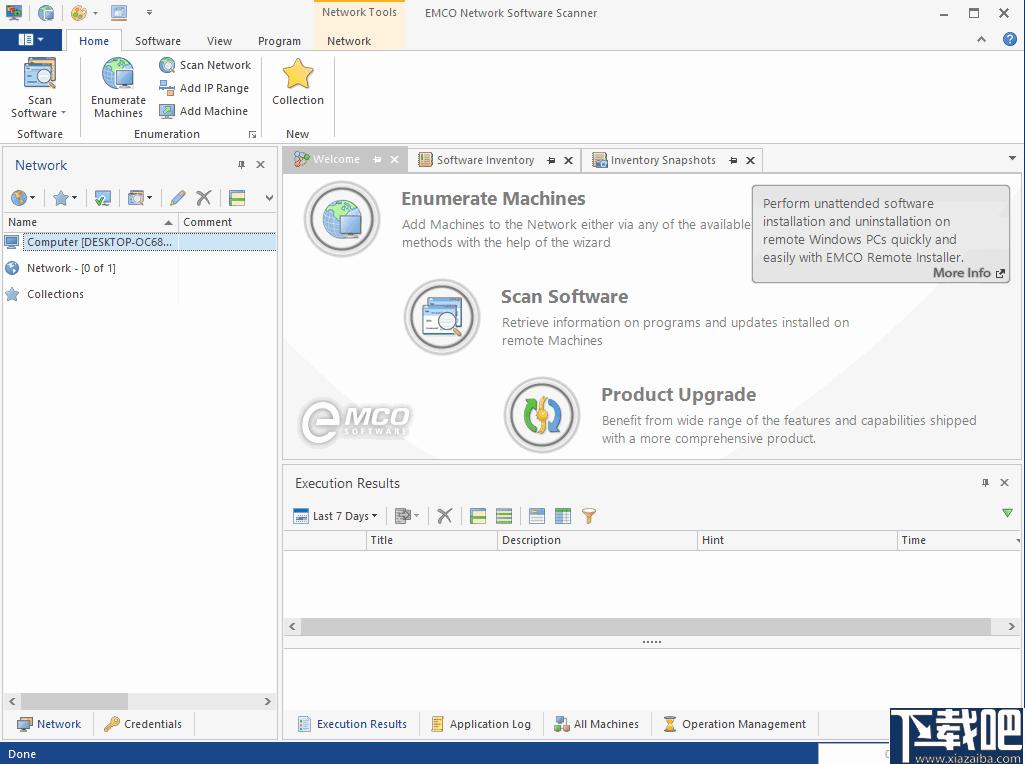Open star collection dropdown in Network toolbar
Image resolution: width=1025 pixels, height=764 pixels.
65,197
